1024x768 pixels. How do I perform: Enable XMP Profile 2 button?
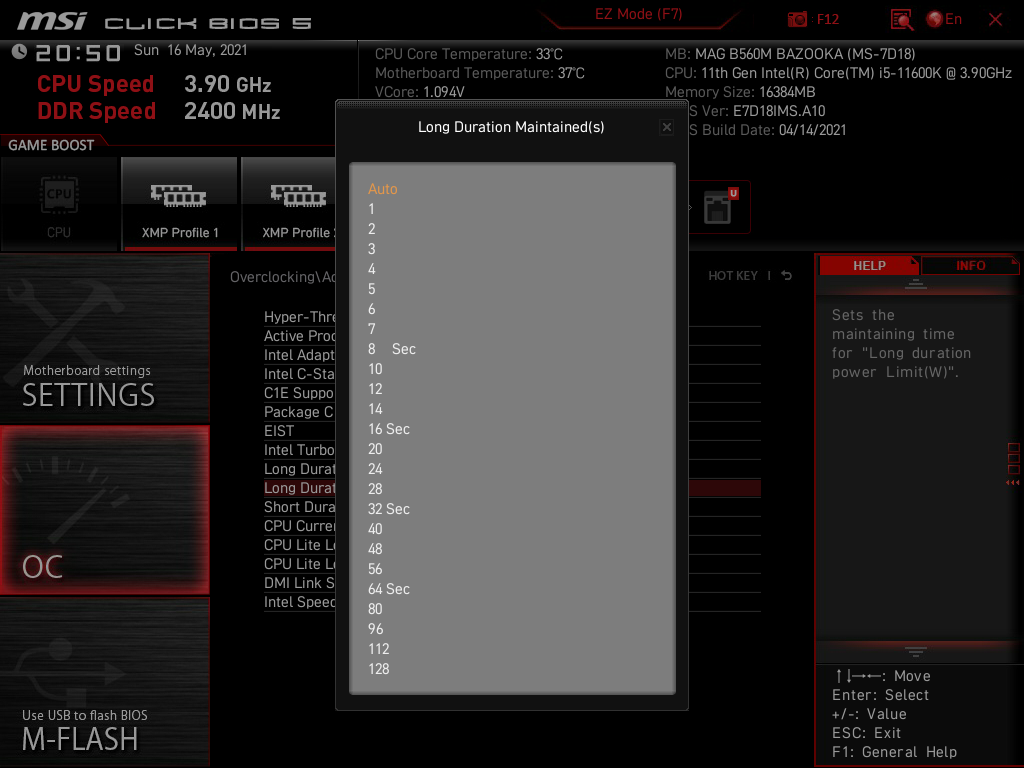289,204
